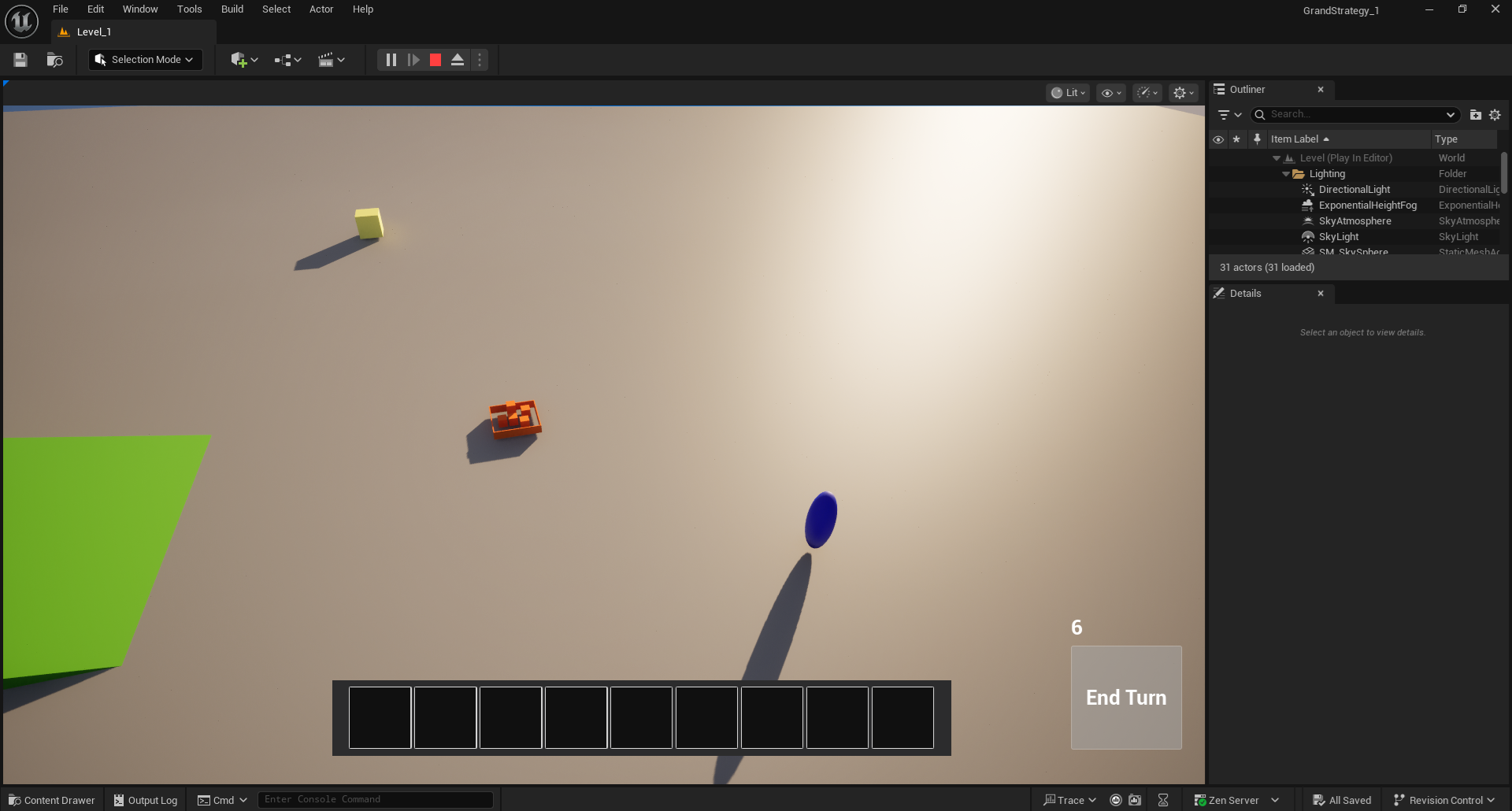Open the Outliner filter dropdown
The width and height of the screenshot is (1512, 811).
tap(1229, 115)
